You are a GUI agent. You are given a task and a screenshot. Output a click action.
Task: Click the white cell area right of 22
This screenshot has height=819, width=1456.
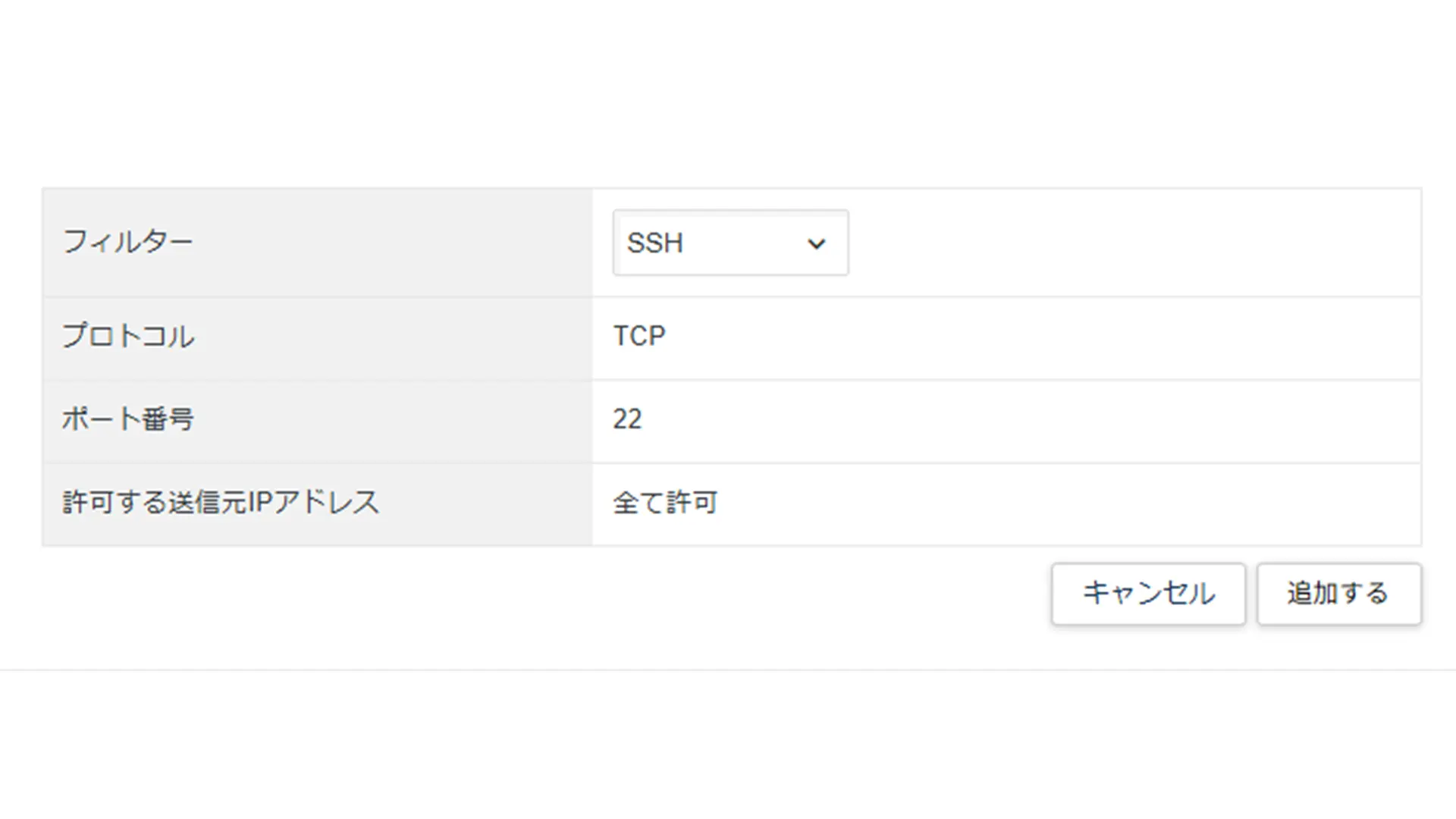click(1031, 422)
